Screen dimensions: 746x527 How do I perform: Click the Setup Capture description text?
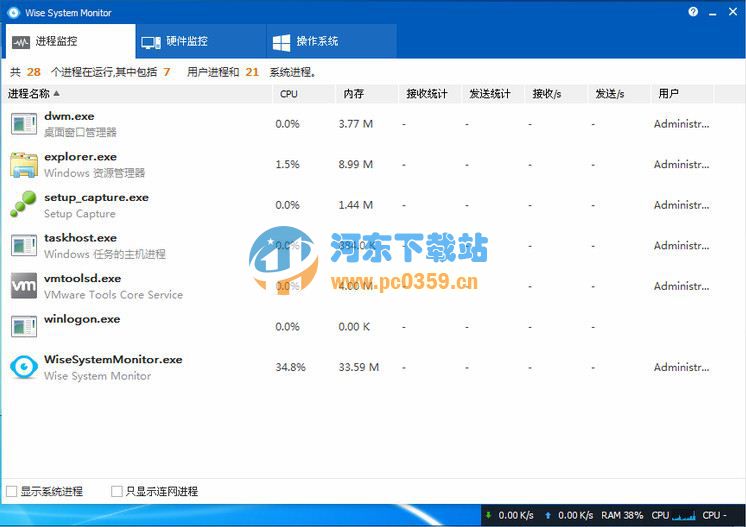tap(79, 214)
